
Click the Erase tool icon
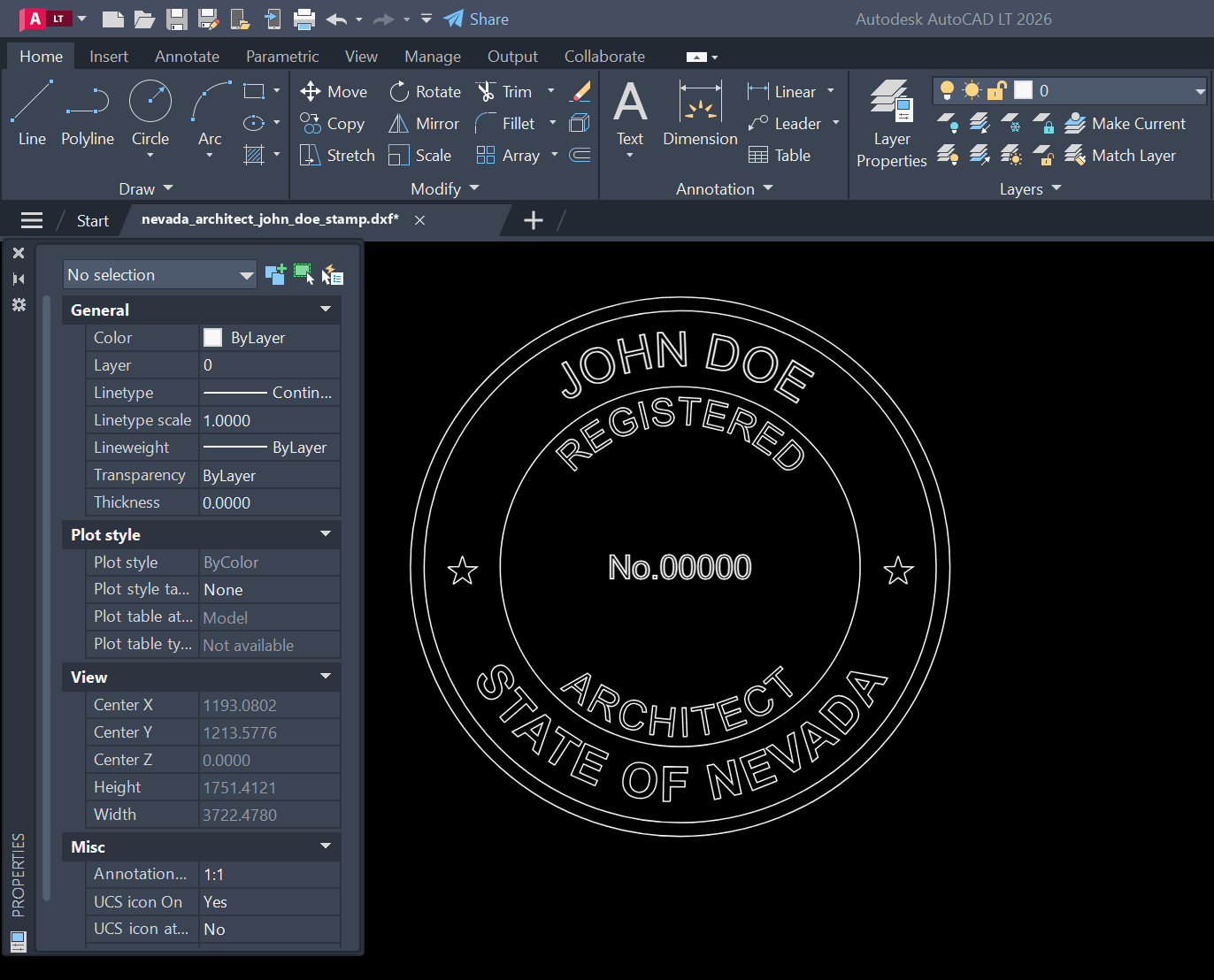(x=580, y=91)
